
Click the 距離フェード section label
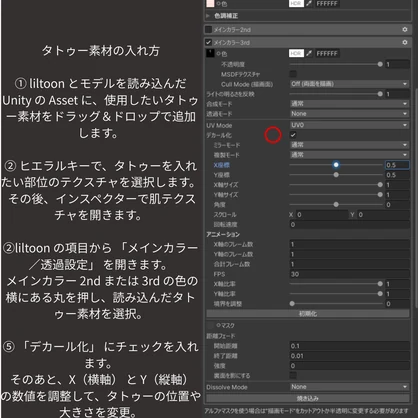coord(221,336)
